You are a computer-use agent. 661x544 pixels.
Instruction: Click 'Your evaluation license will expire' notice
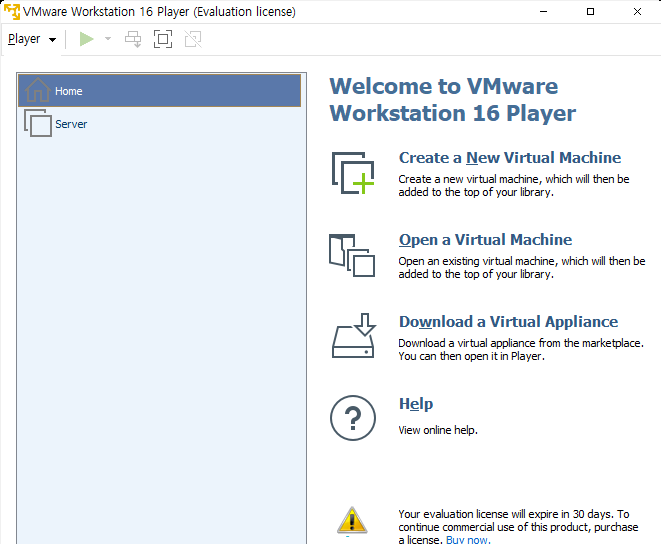click(x=518, y=527)
